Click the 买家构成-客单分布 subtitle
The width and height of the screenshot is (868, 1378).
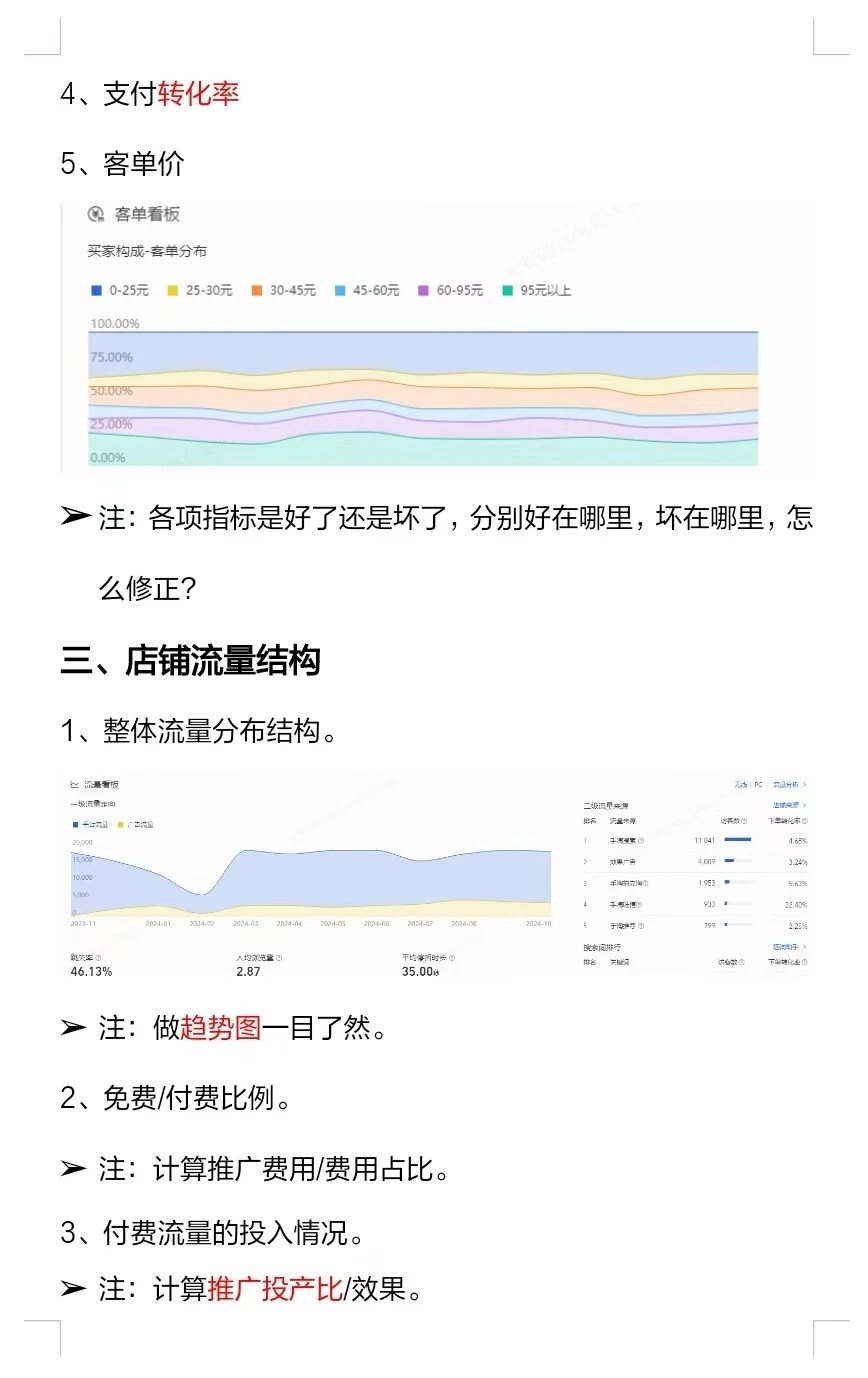(148, 251)
